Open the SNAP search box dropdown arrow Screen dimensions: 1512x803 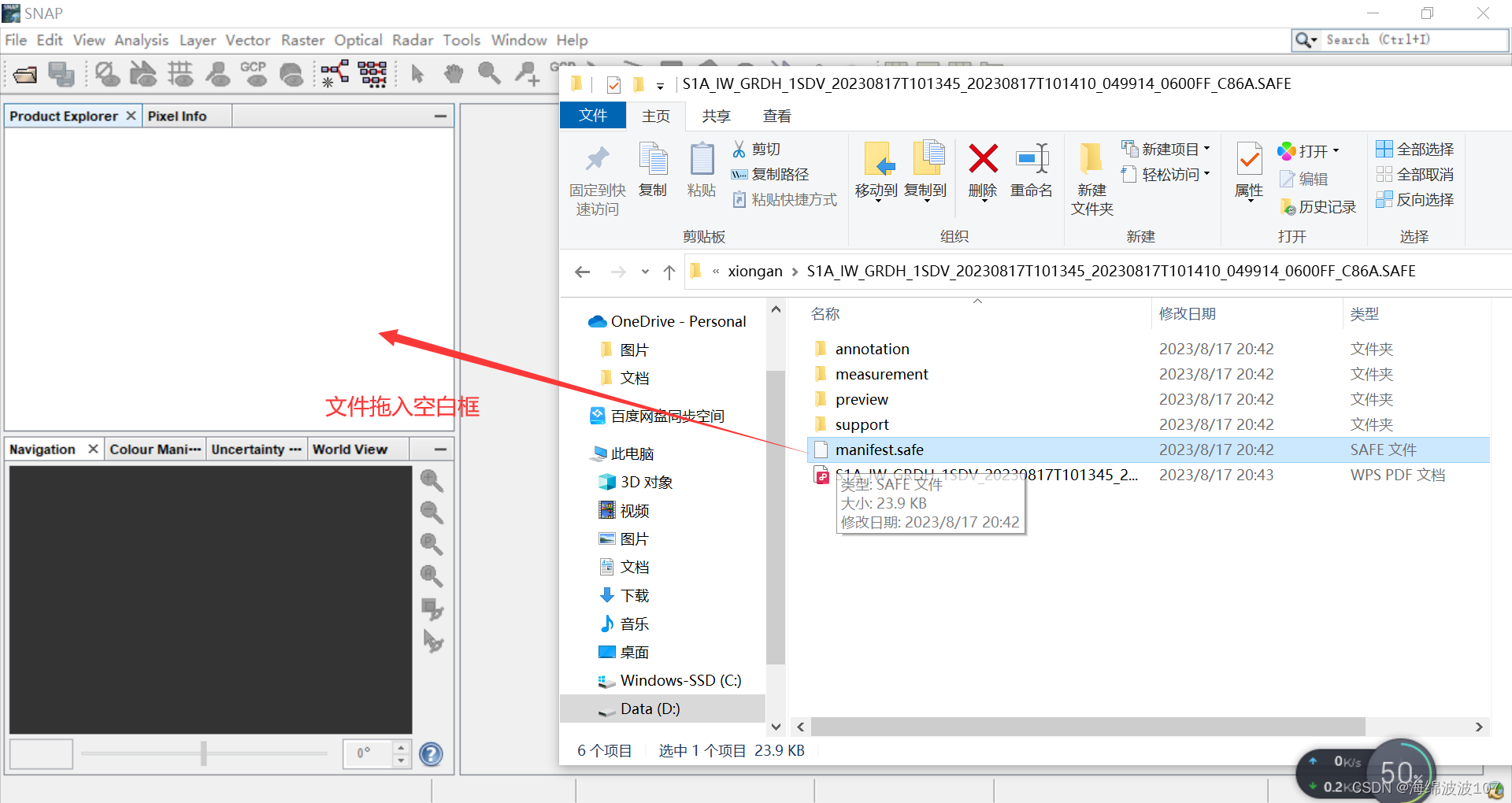point(1314,40)
